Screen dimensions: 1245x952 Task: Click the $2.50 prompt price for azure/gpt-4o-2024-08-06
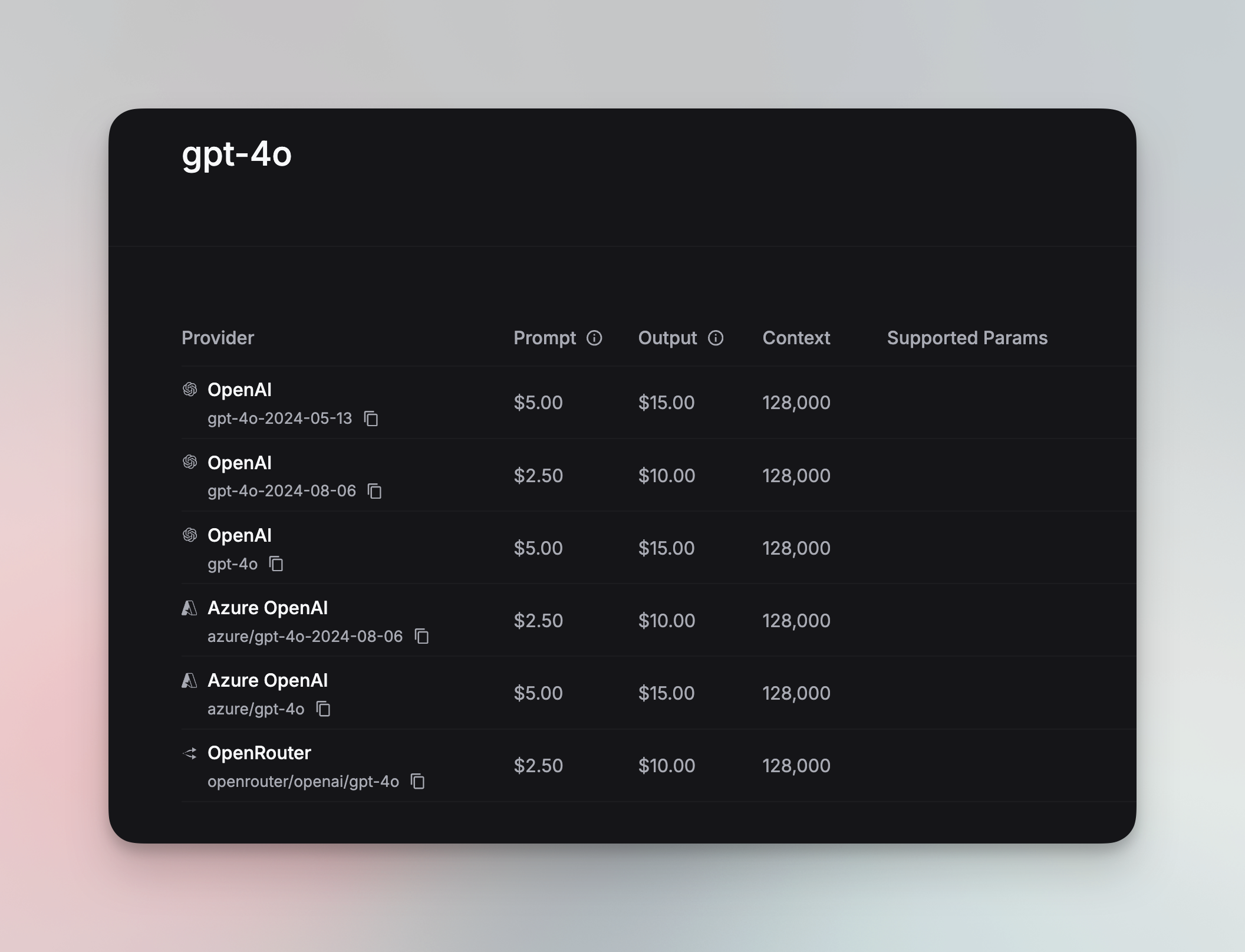pos(538,621)
